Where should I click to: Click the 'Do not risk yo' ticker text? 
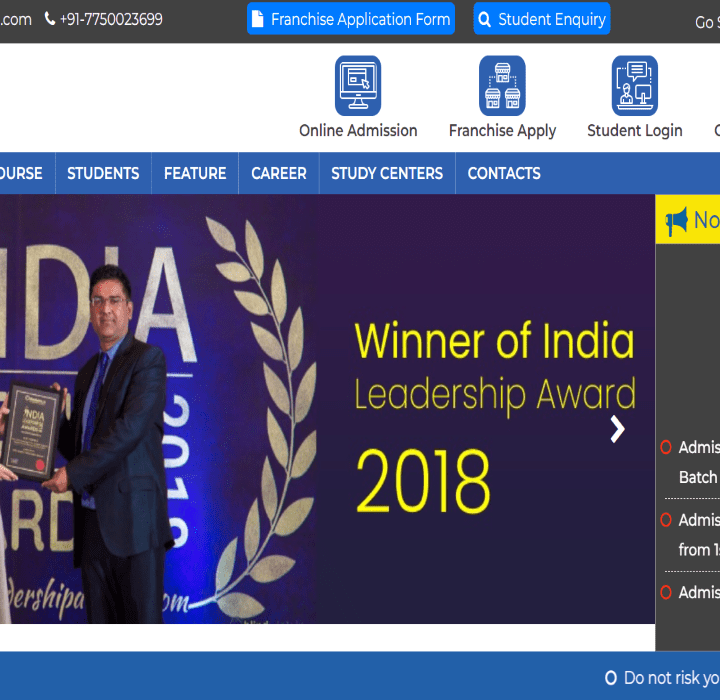pyautogui.click(x=672, y=678)
